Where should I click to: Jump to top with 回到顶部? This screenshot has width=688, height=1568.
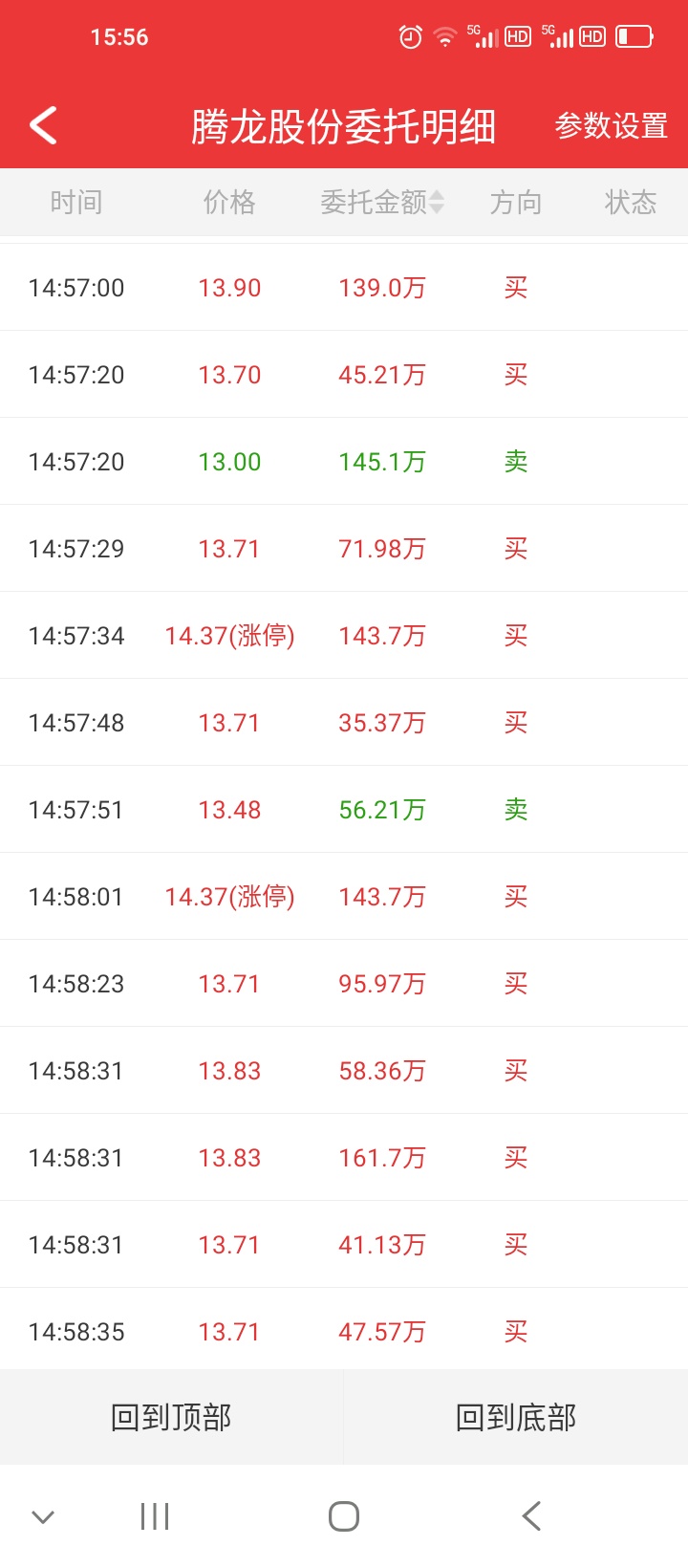(172, 1417)
